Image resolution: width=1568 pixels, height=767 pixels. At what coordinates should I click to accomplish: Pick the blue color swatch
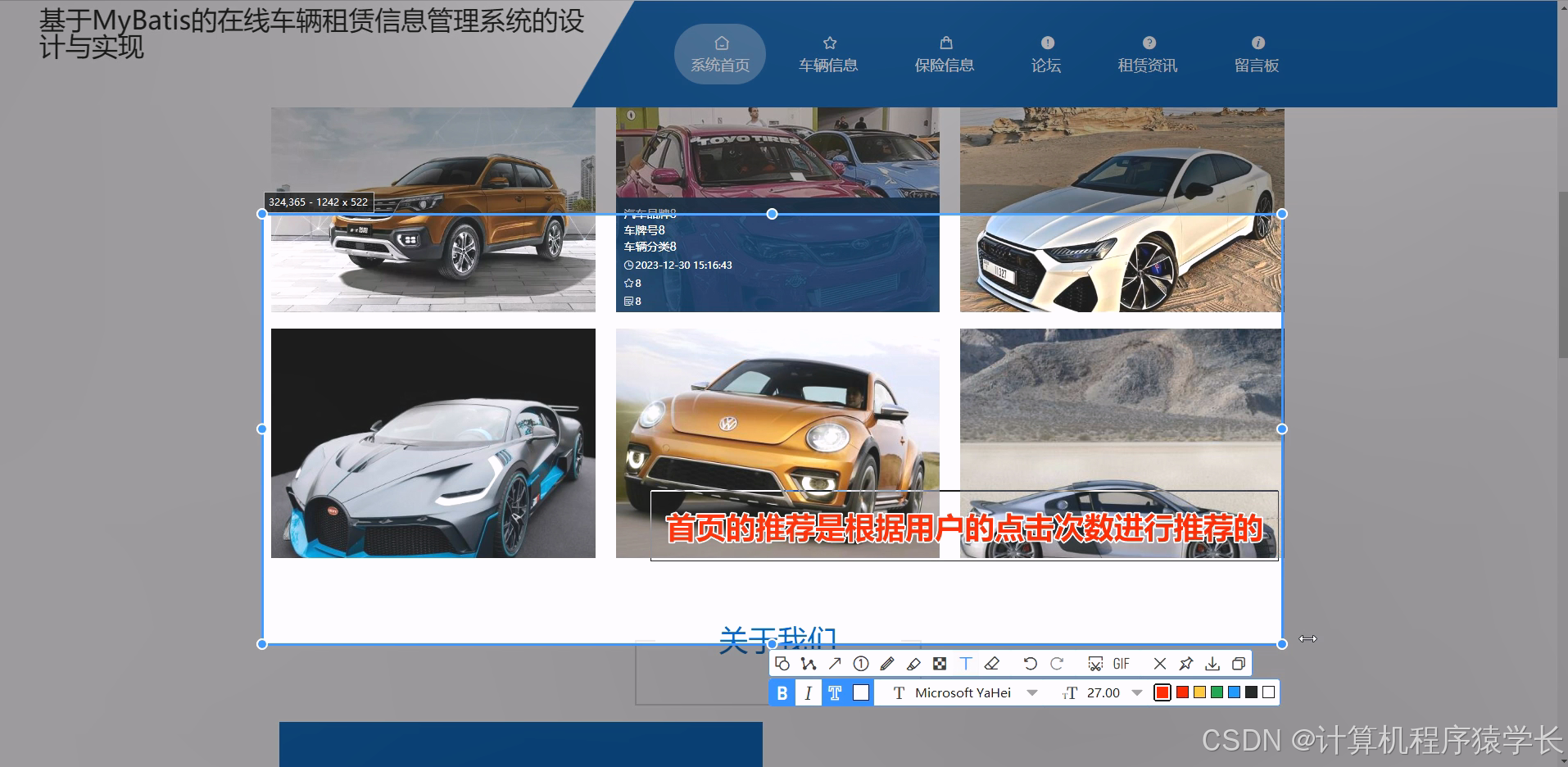point(1234,692)
